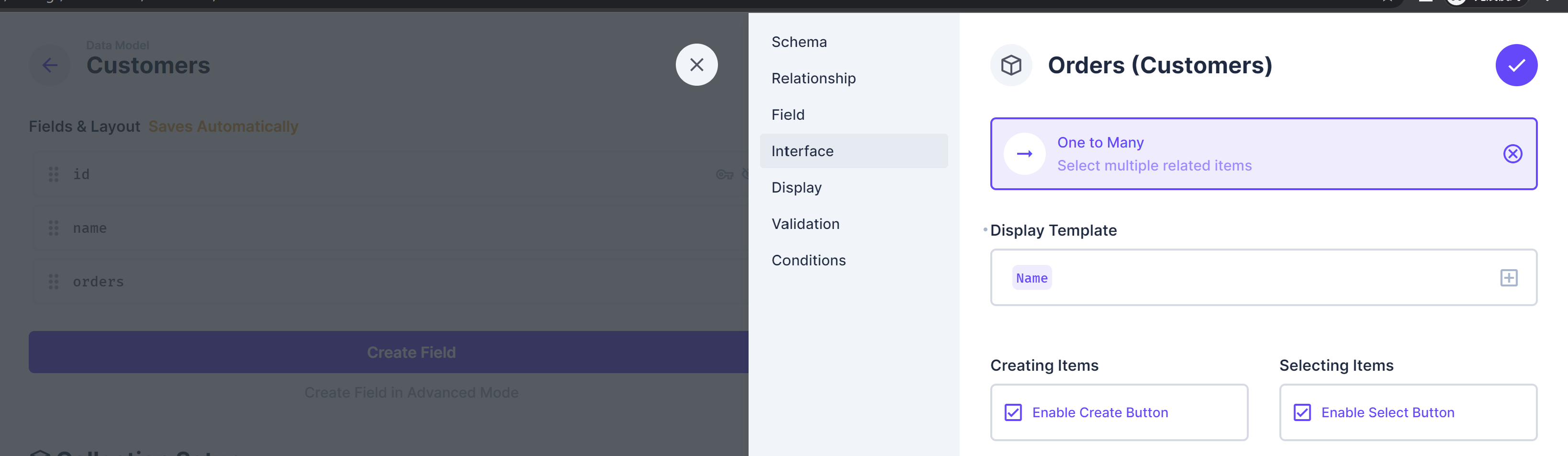1568x456 pixels.
Task: Open the add-field picker in Display Template
Action: tap(1509, 277)
